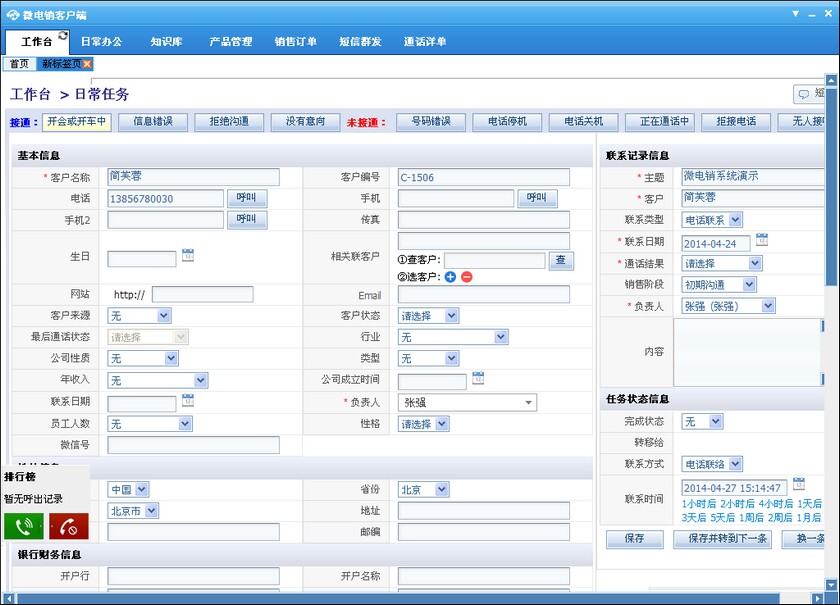Open the 通话详单 menu

[425, 41]
